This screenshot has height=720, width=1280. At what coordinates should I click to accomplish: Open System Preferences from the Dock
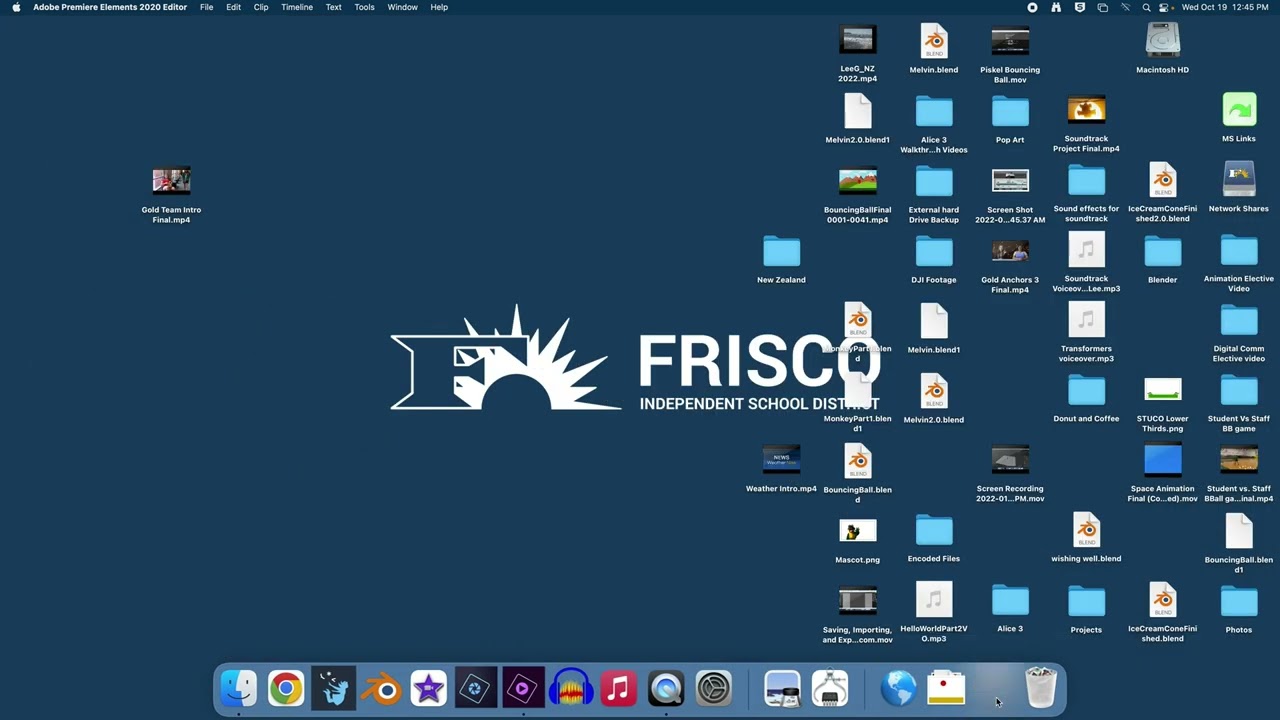pos(713,688)
